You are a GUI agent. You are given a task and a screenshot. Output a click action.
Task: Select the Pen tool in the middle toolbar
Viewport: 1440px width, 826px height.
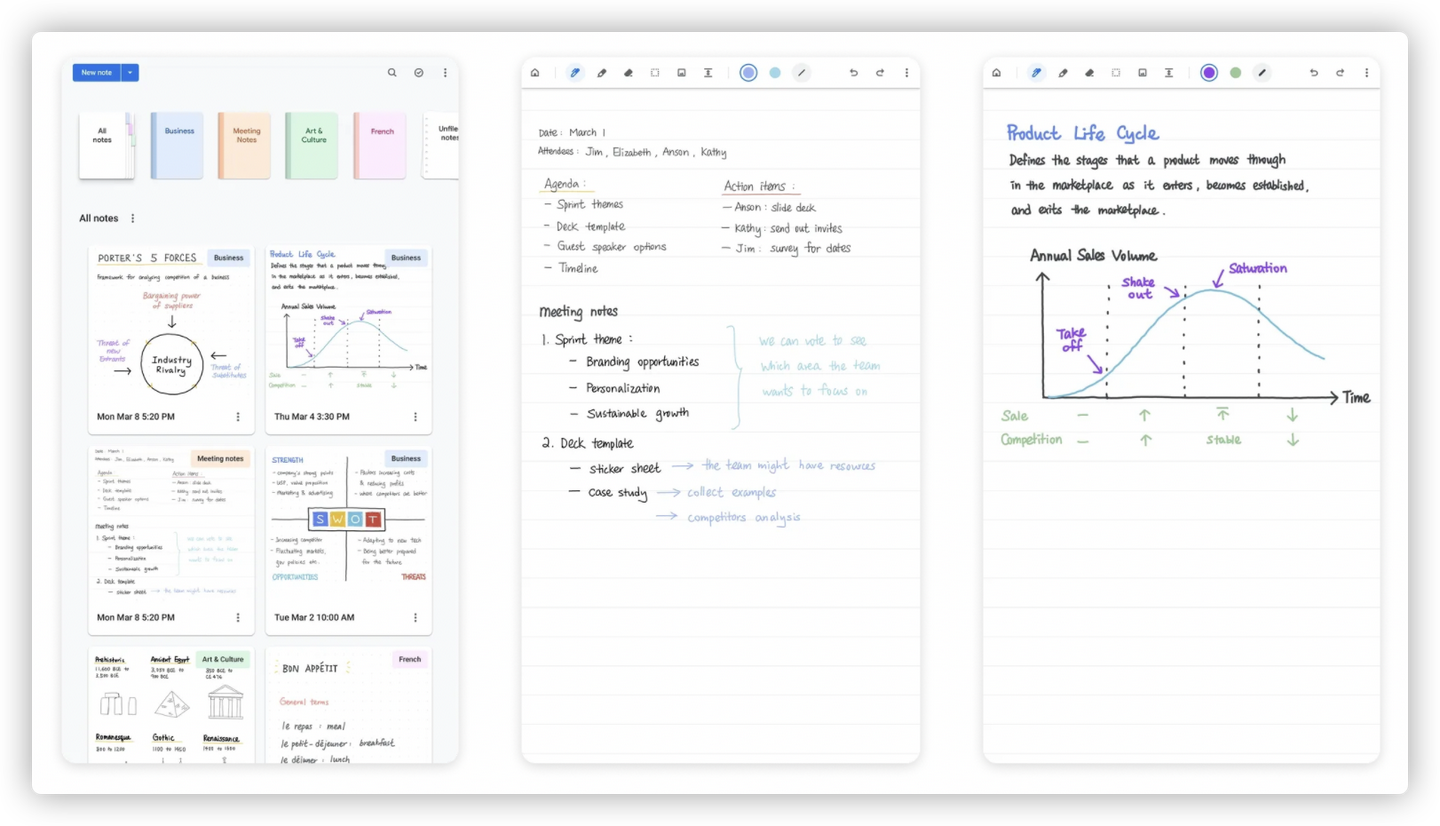tap(575, 72)
